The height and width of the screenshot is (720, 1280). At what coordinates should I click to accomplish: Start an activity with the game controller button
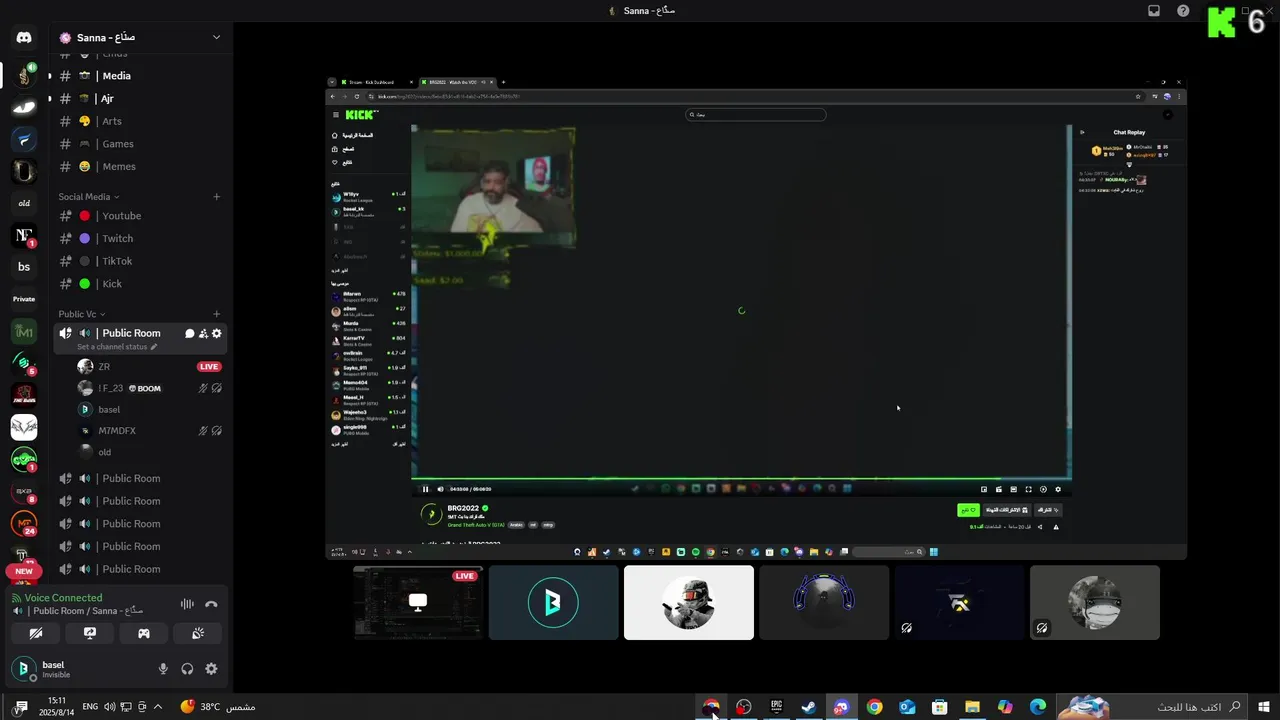click(144, 633)
